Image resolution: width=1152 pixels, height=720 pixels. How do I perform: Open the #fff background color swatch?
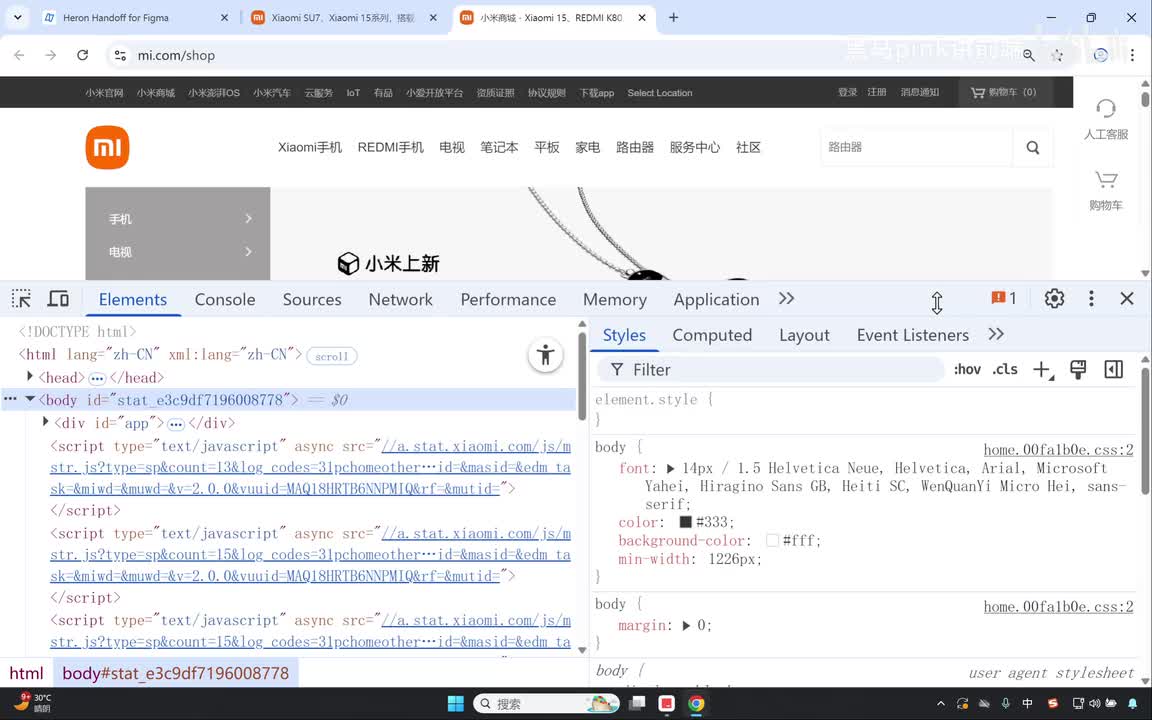point(772,540)
